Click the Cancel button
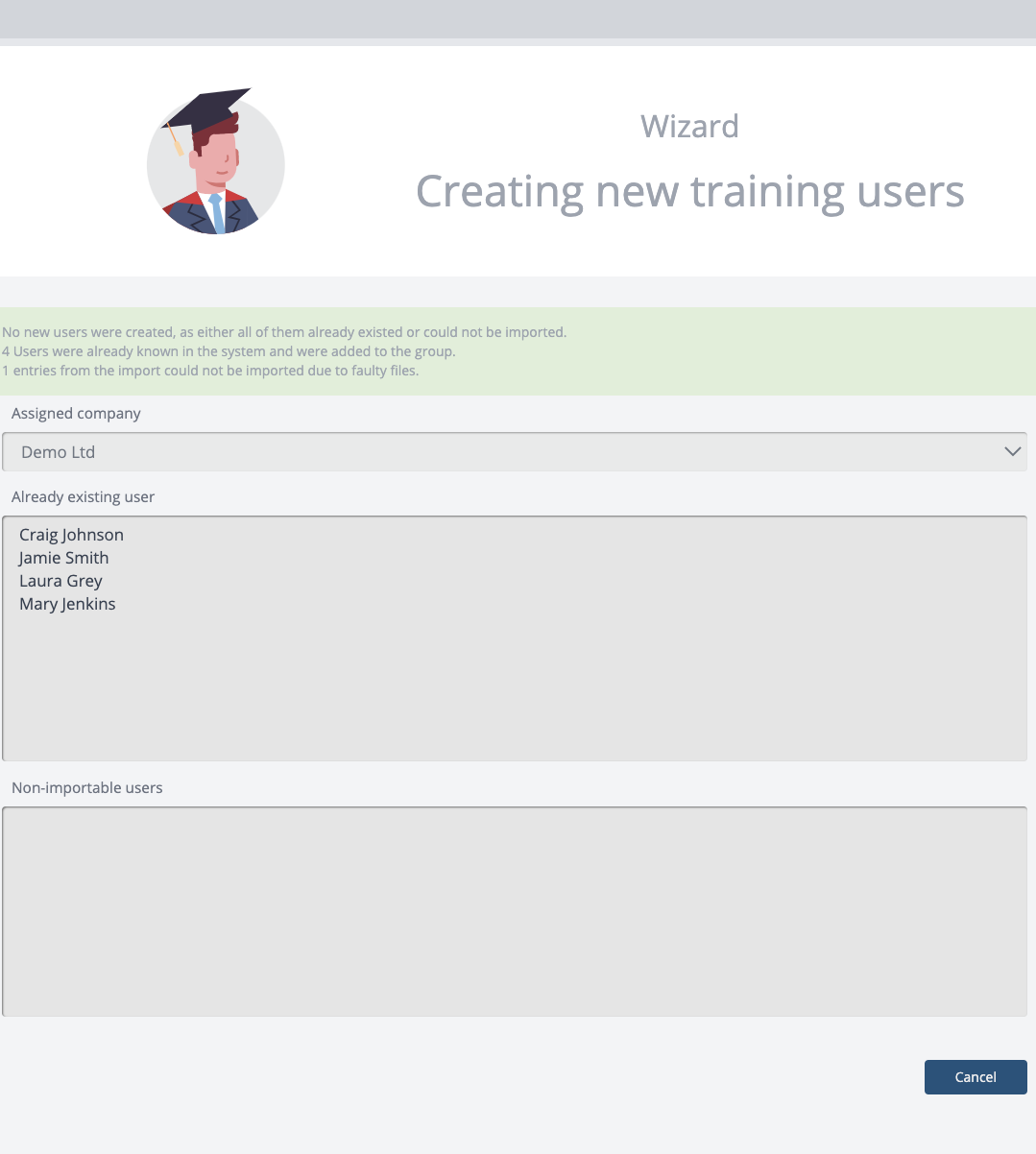Viewport: 1036px width, 1154px height. click(x=976, y=1077)
